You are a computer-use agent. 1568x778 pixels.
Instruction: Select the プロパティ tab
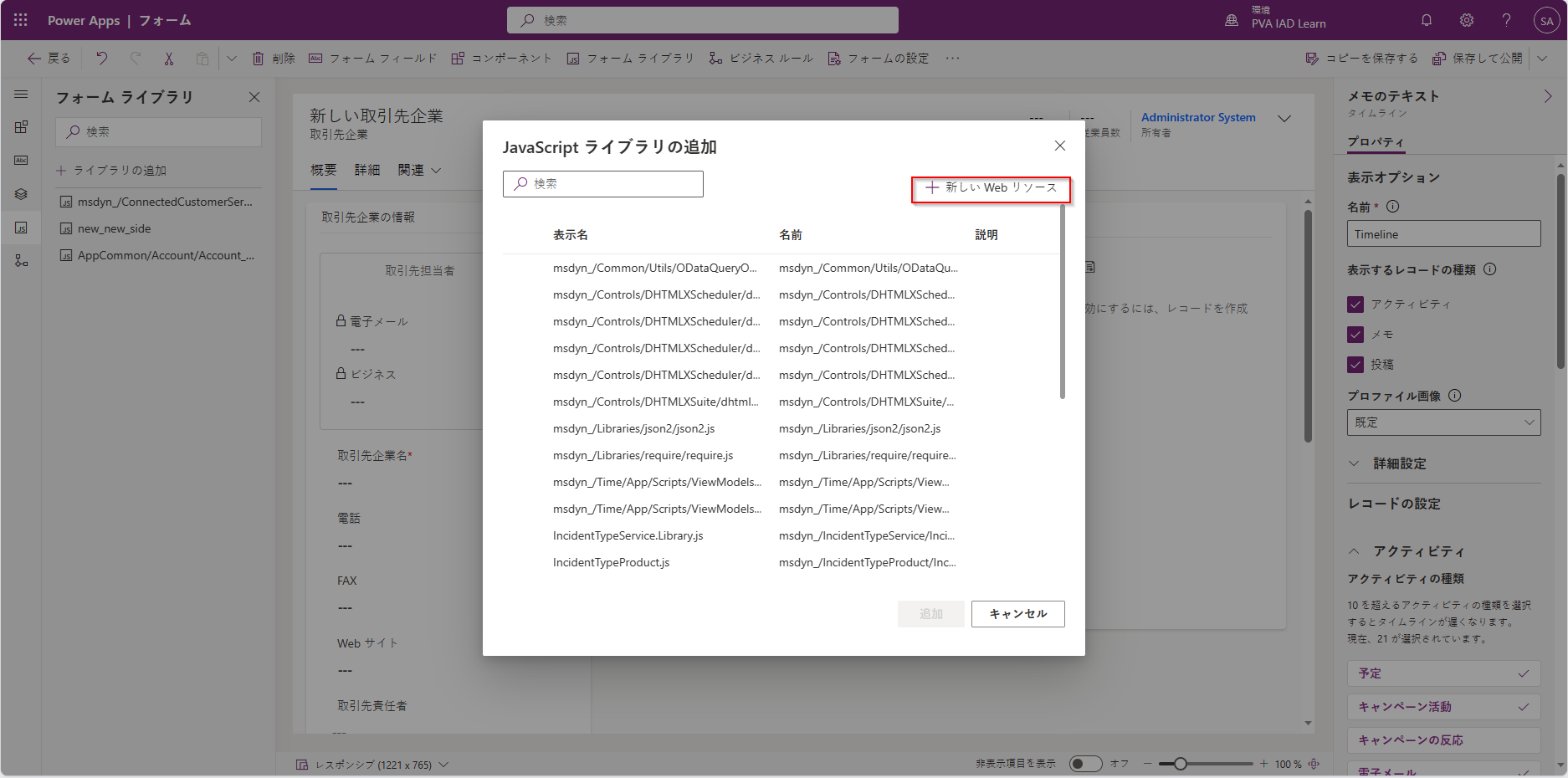point(1376,142)
